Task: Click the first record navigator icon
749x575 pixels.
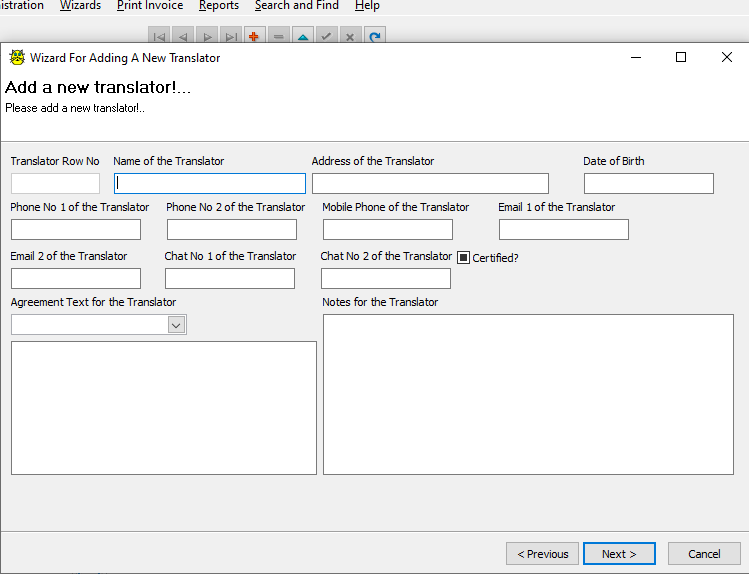Action: (160, 36)
